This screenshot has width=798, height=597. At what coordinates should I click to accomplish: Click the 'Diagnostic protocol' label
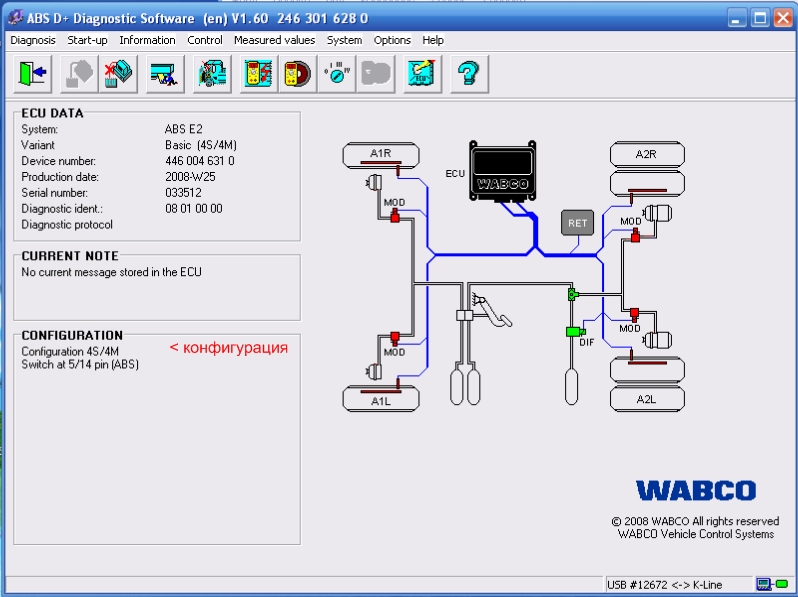(x=67, y=225)
